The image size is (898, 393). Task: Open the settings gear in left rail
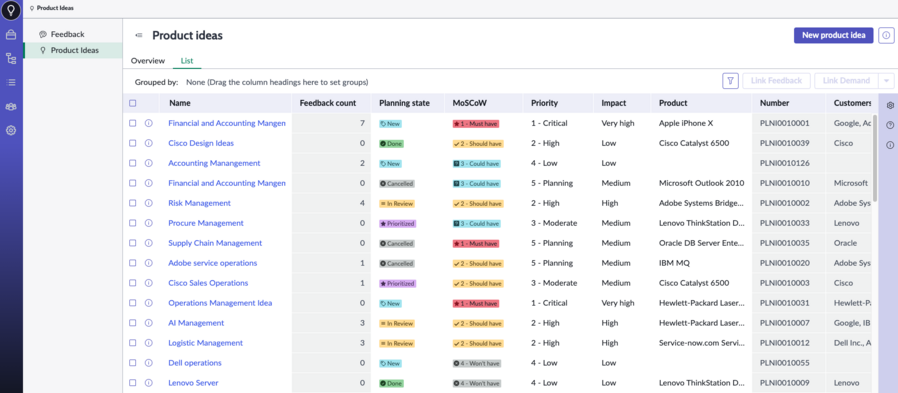pos(11,131)
